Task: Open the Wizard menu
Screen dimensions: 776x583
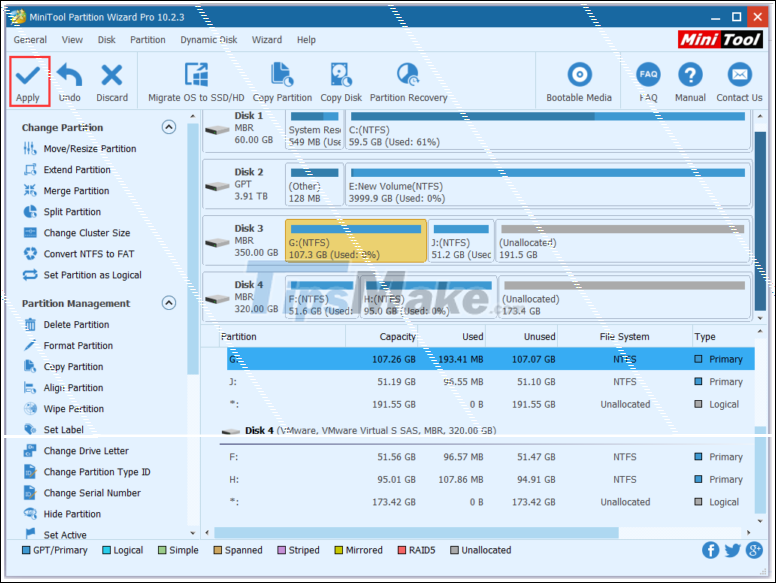Action: click(x=267, y=40)
